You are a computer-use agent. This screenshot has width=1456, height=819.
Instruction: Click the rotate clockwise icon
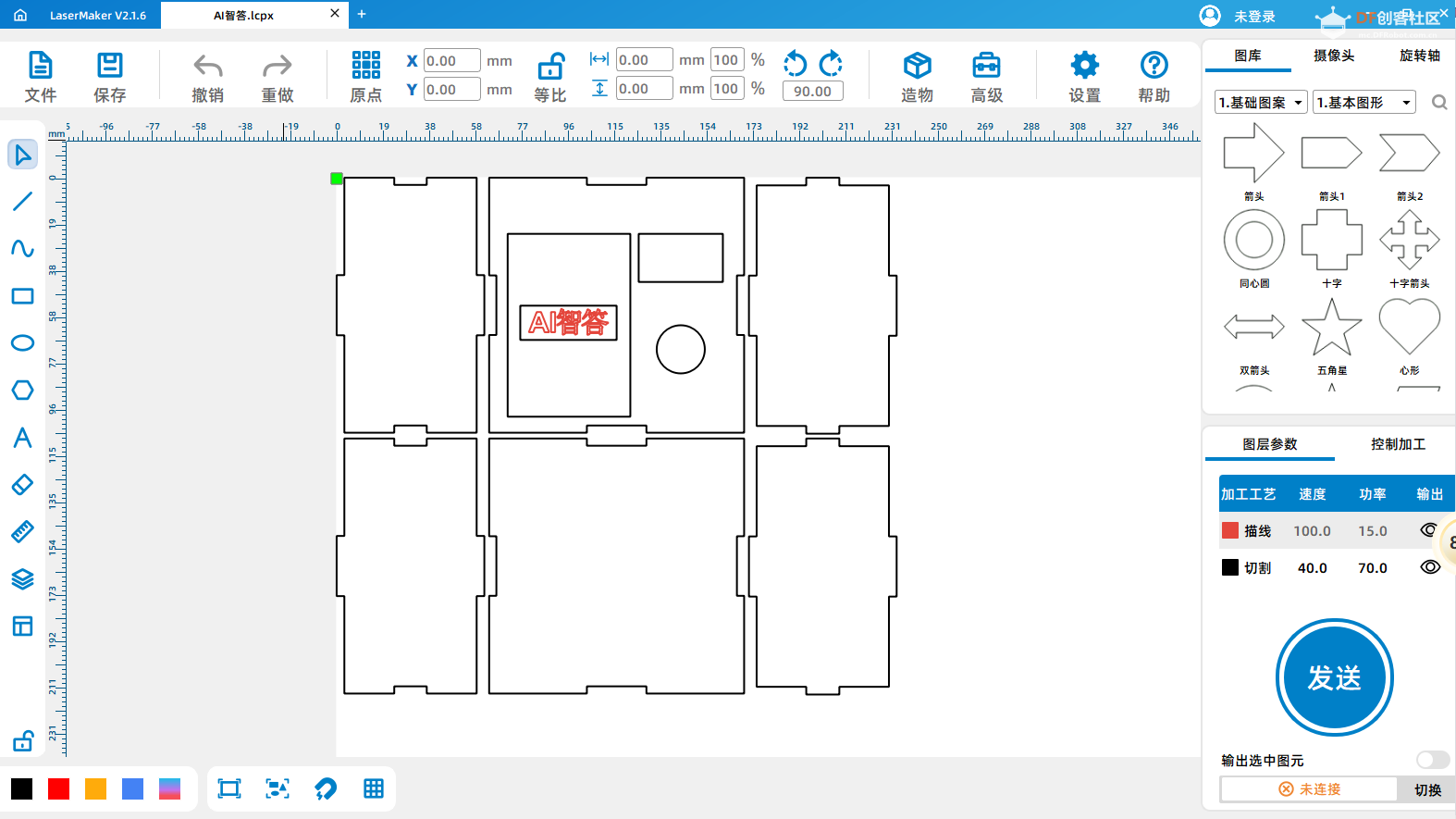point(831,63)
